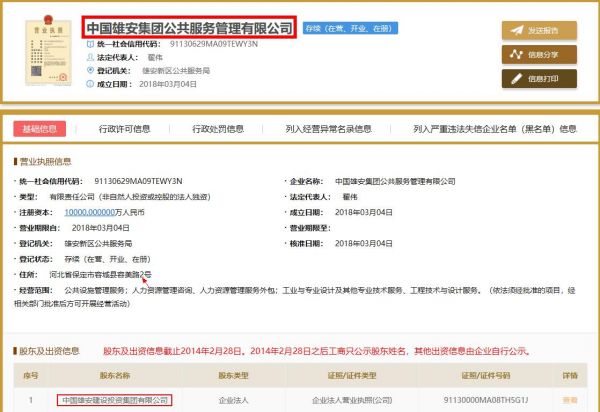This screenshot has height=412, width=600.
Task: Click the paper plane icon on 发送报告
Action: click(x=517, y=30)
